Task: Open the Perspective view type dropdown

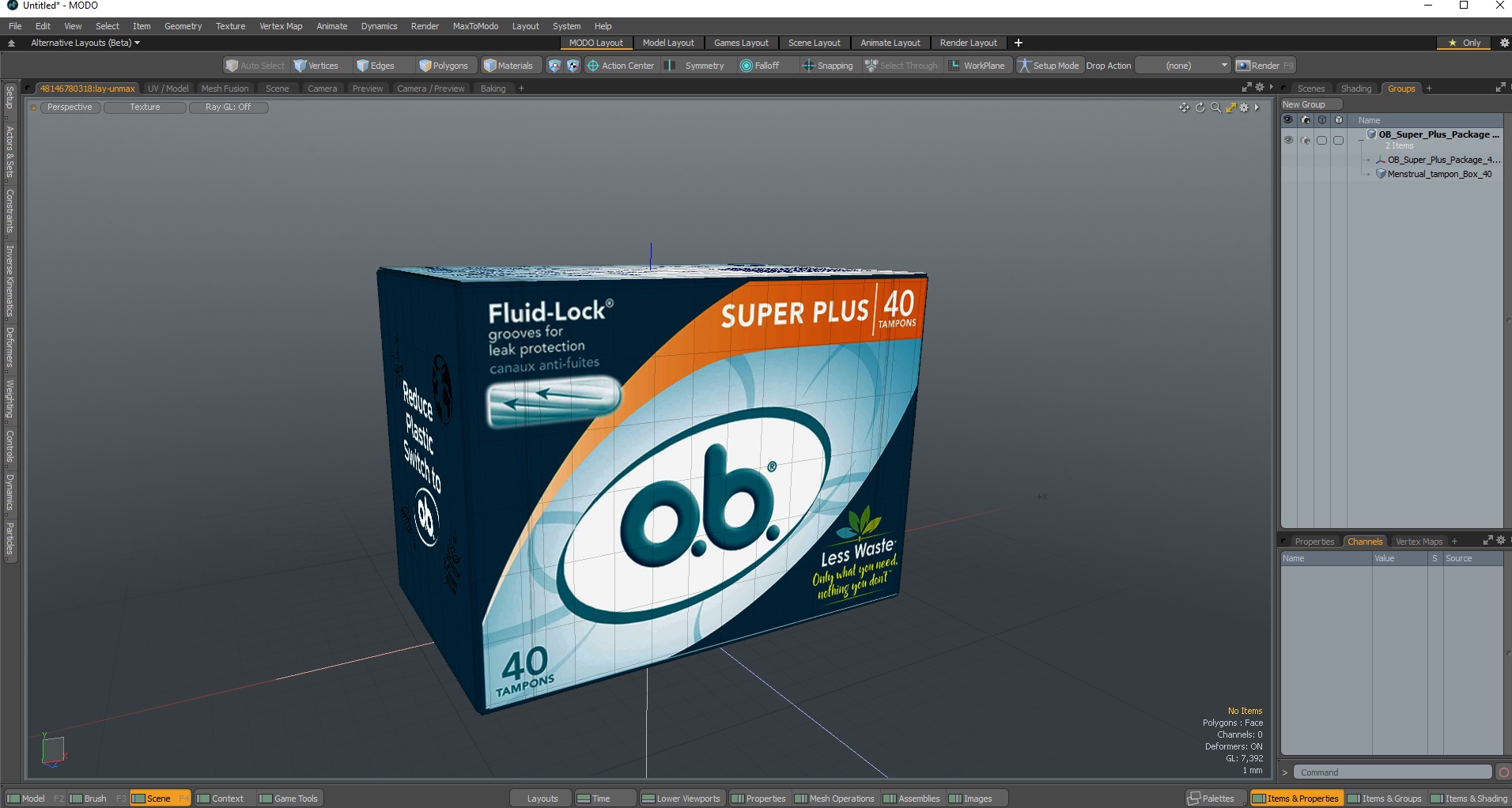Action: point(70,108)
